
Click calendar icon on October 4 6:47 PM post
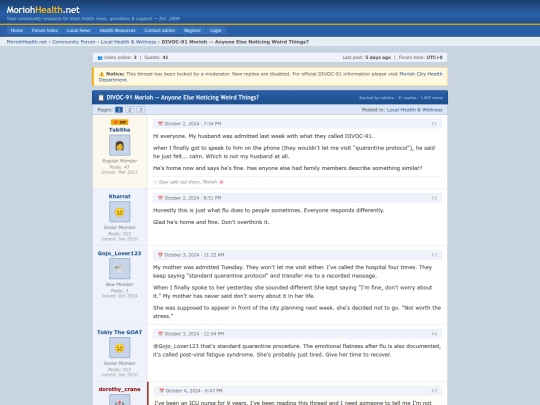pos(162,391)
